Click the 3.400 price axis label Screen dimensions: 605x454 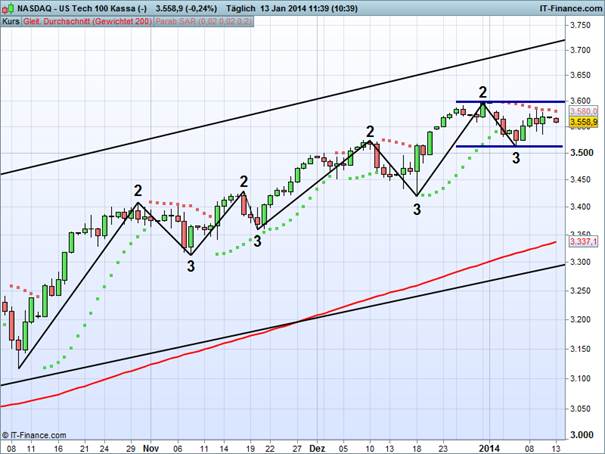[x=580, y=207]
